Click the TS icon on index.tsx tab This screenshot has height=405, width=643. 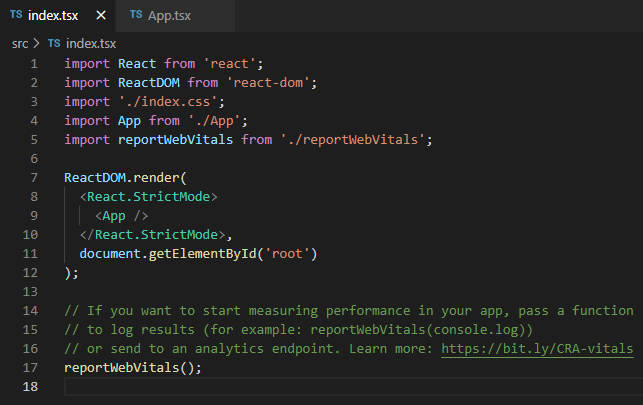[x=16, y=15]
